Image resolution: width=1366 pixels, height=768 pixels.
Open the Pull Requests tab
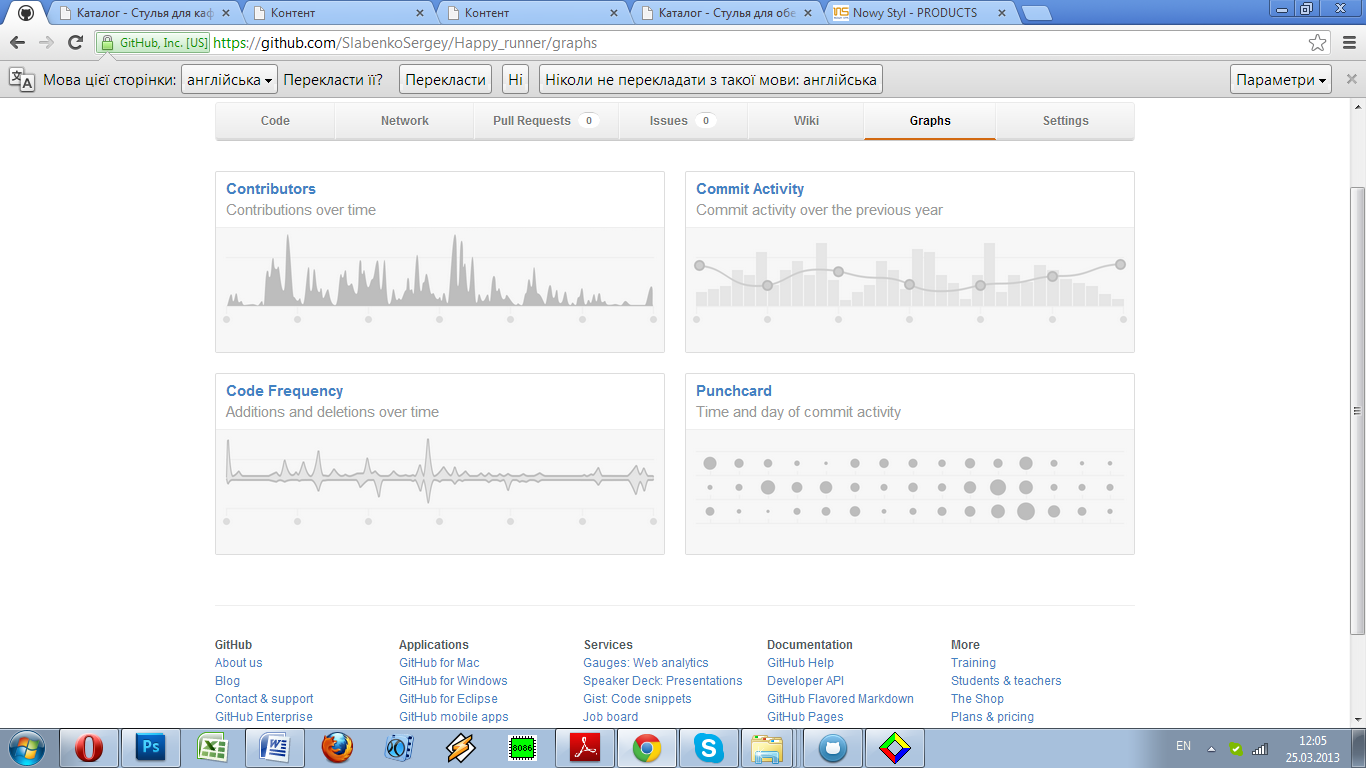[546, 121]
